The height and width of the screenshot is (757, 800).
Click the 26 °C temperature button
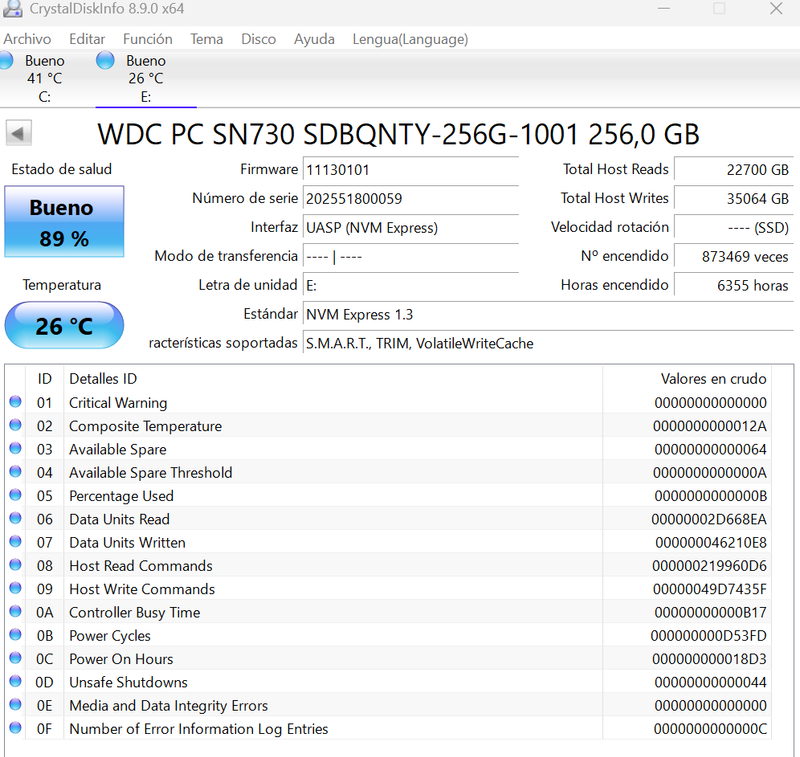tap(64, 325)
